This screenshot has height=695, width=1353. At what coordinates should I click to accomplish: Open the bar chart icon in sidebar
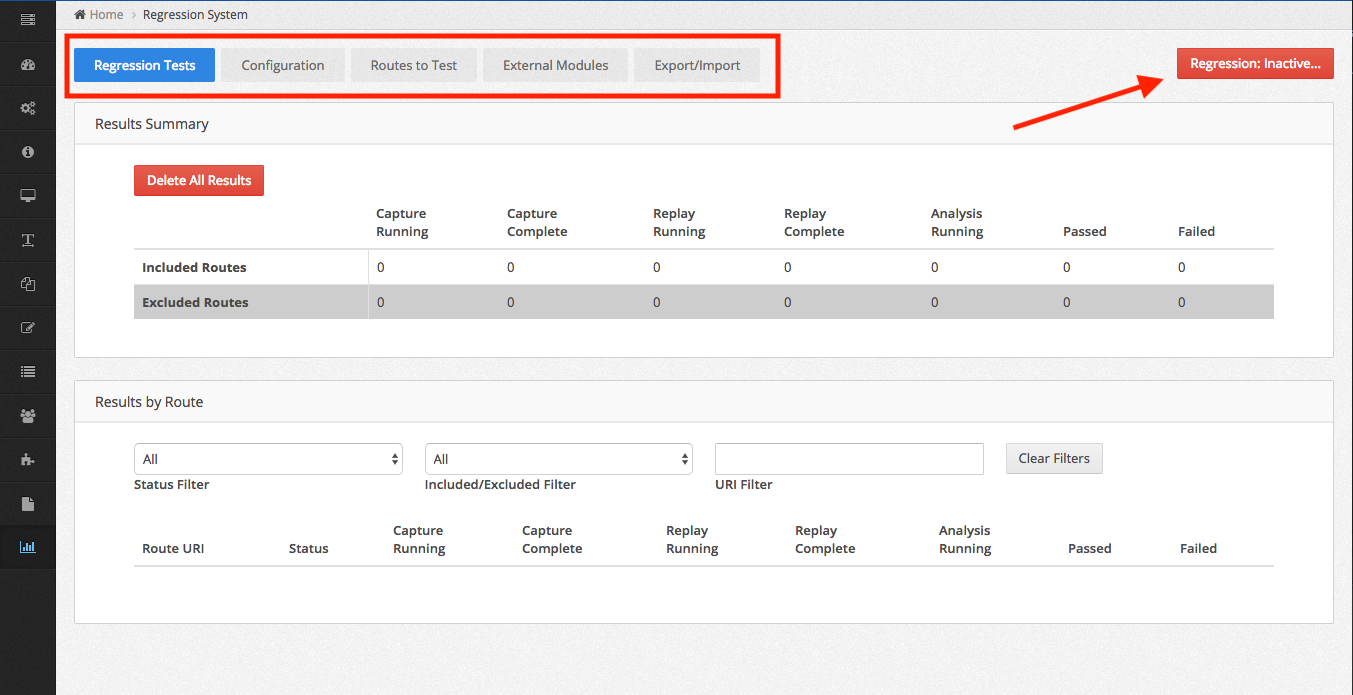click(x=28, y=548)
